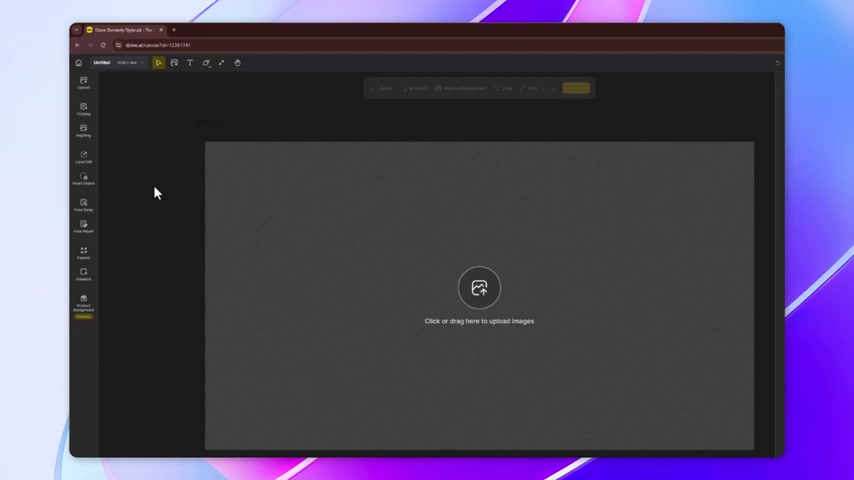Click AI Eraser in the floating toolbar
This screenshot has height=480, width=854.
coord(415,88)
